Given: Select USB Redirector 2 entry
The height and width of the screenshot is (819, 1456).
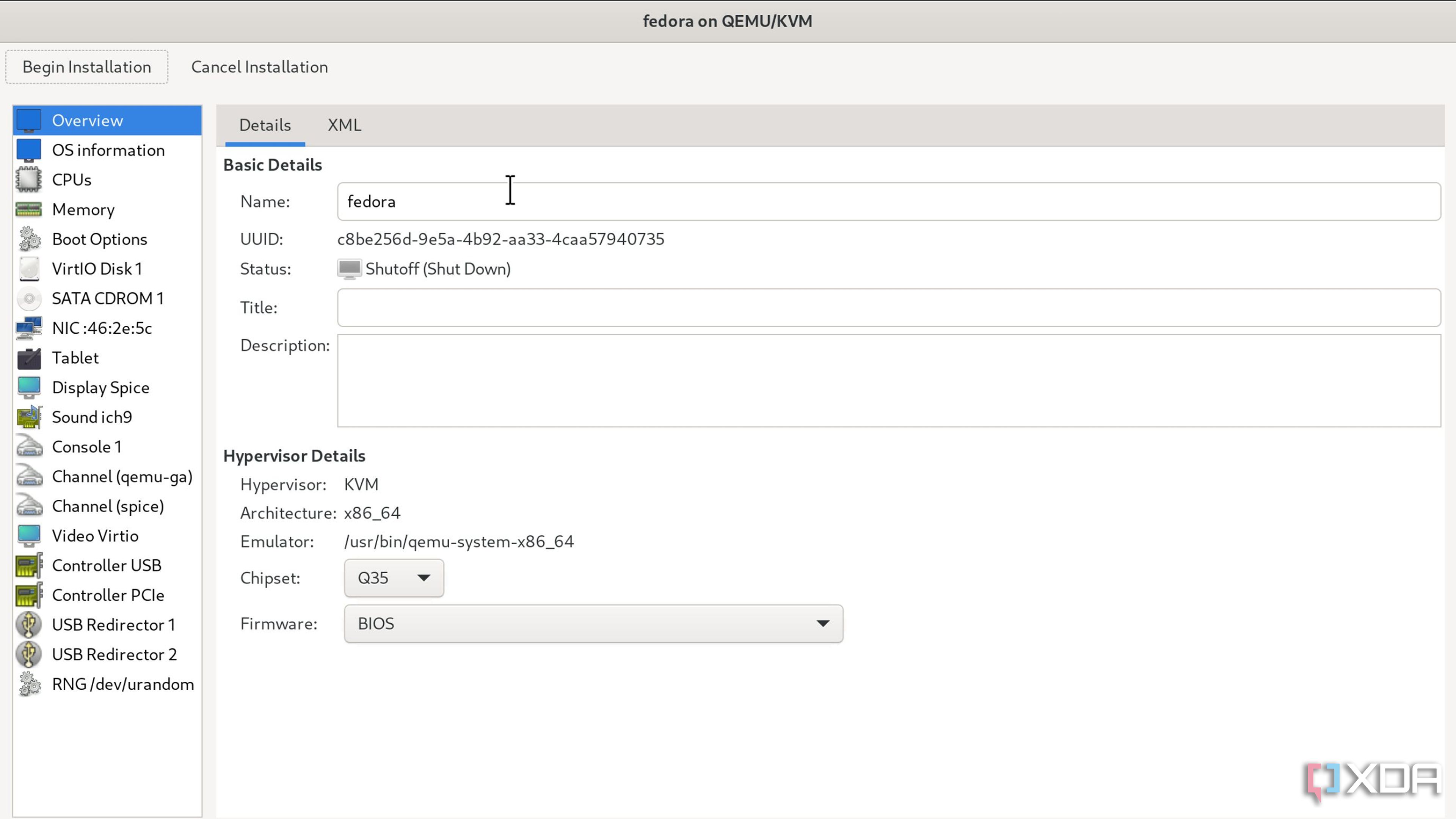Looking at the screenshot, I should [x=107, y=654].
